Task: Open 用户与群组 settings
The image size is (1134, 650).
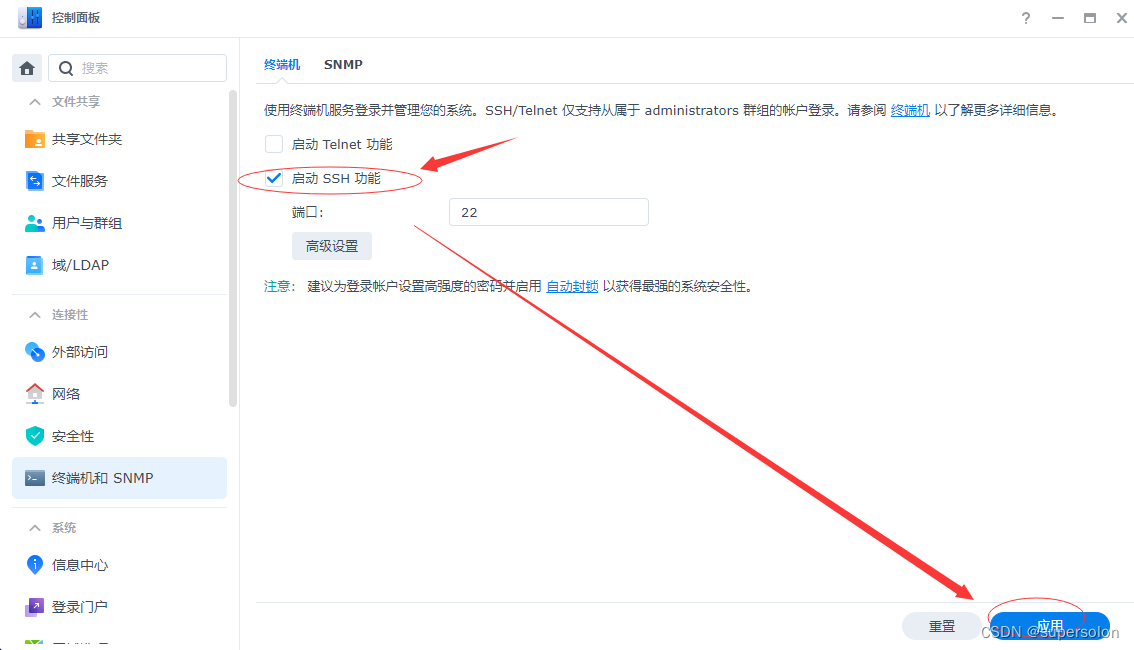Action: tap(88, 222)
